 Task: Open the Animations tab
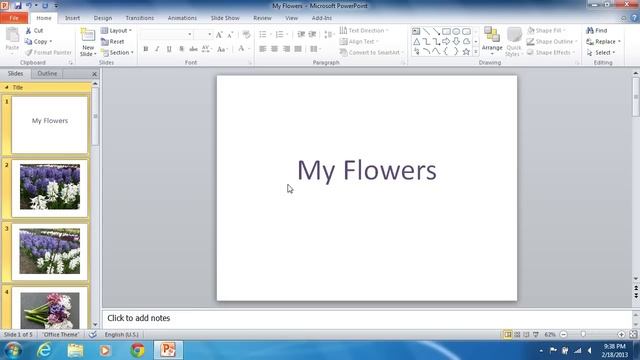[x=182, y=18]
